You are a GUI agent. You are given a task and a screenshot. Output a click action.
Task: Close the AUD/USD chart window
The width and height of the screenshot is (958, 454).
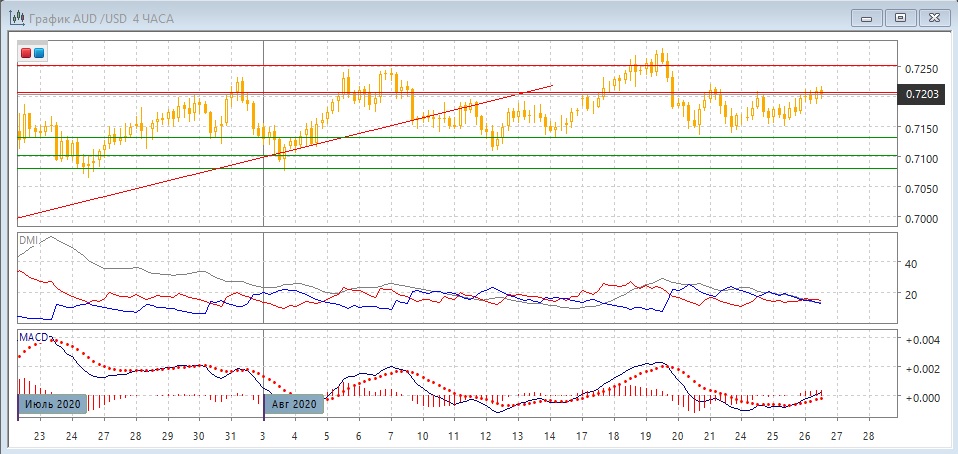coord(934,17)
